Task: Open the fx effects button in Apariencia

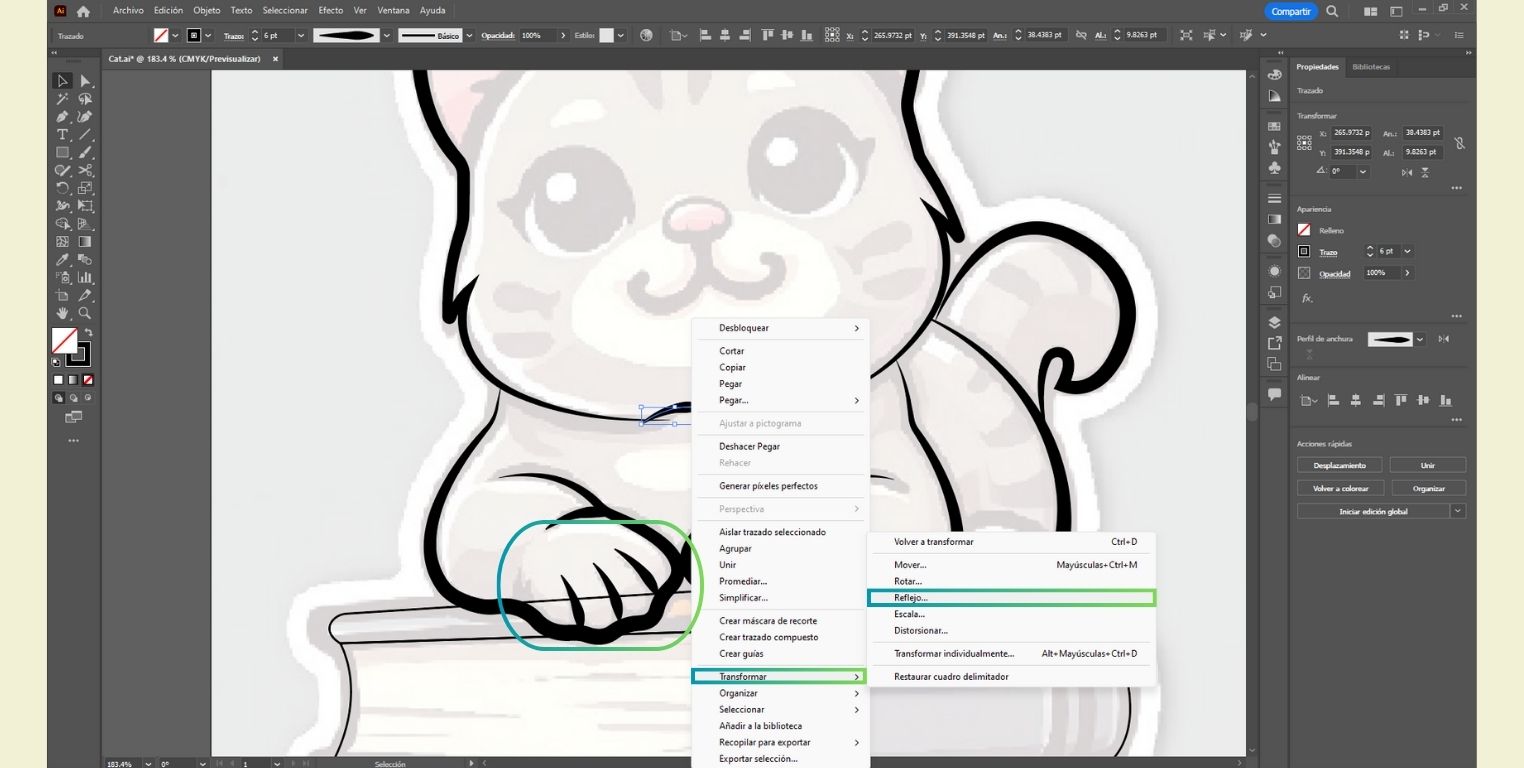Action: tap(1306, 298)
